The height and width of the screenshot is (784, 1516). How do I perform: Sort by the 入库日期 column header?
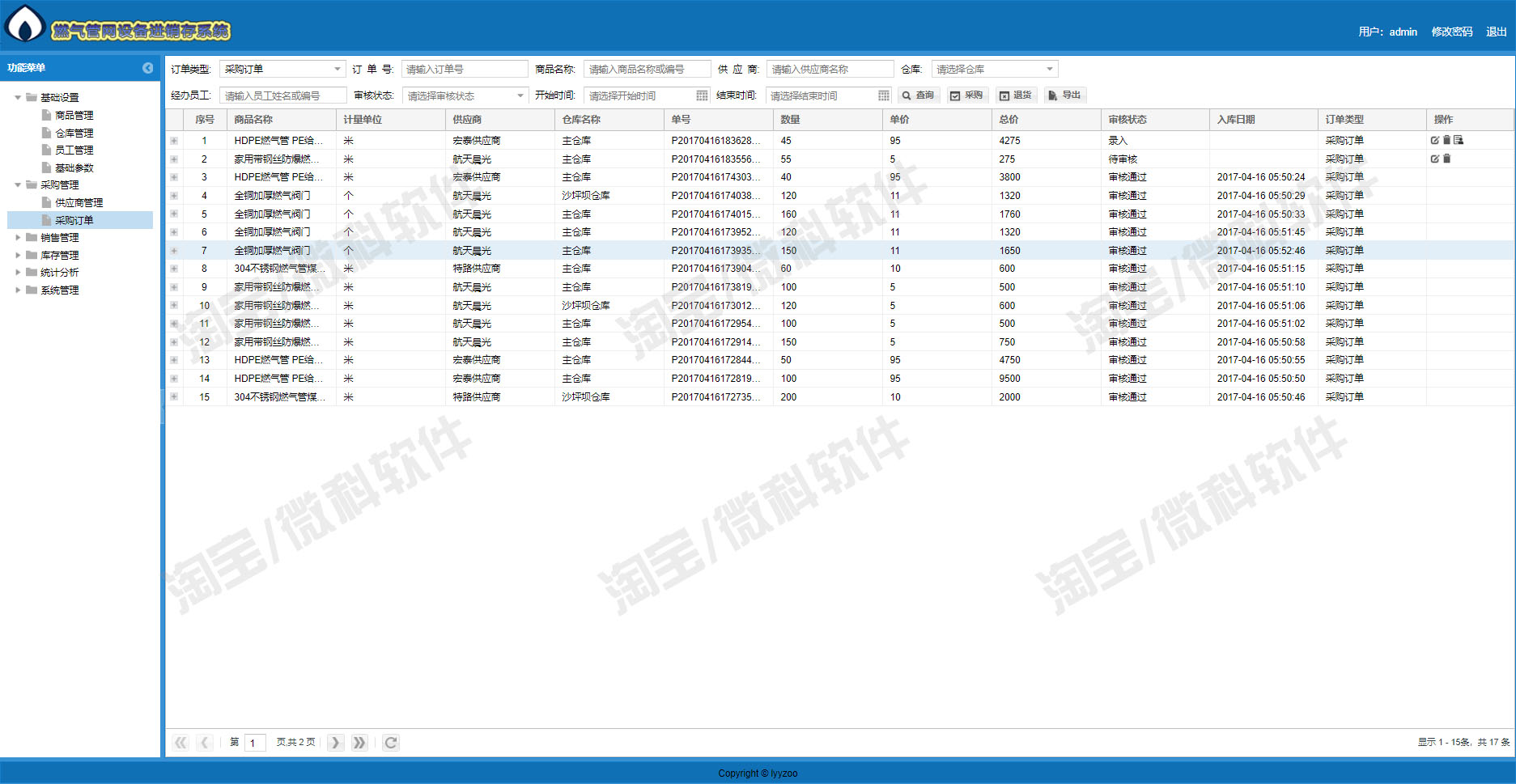1263,120
